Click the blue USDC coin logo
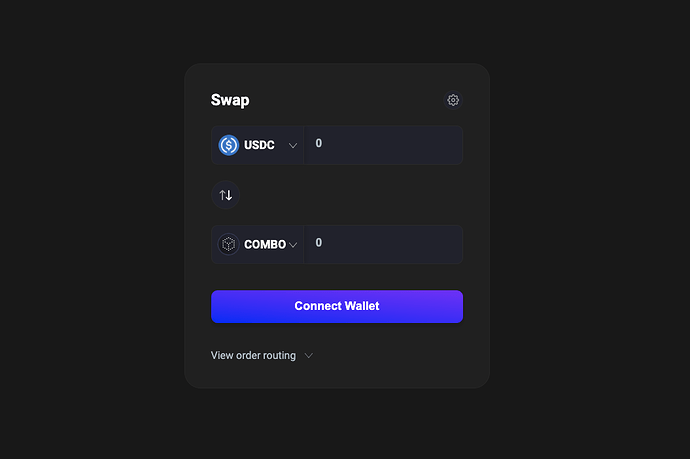 click(229, 145)
